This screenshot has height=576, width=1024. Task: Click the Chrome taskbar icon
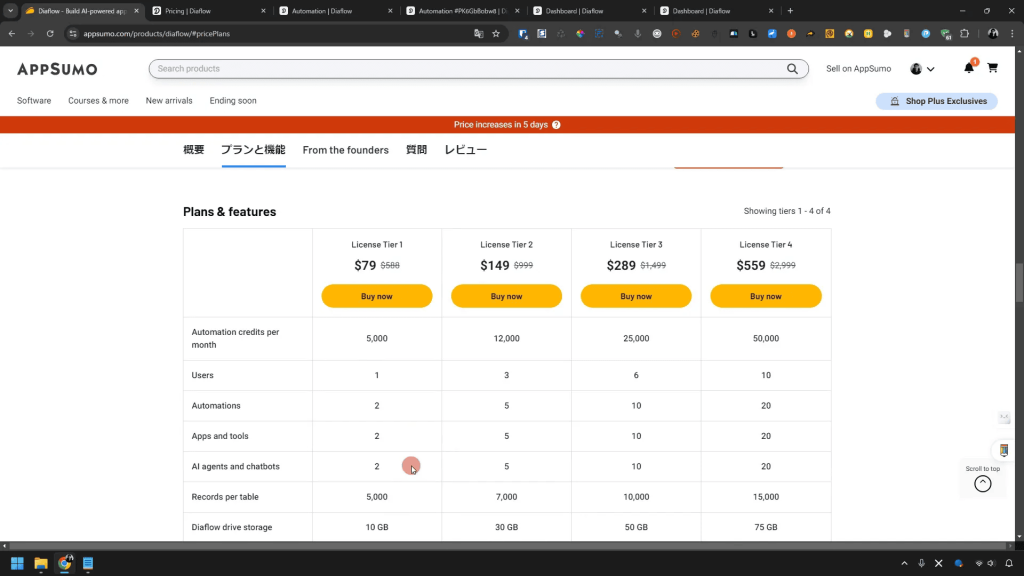64,563
